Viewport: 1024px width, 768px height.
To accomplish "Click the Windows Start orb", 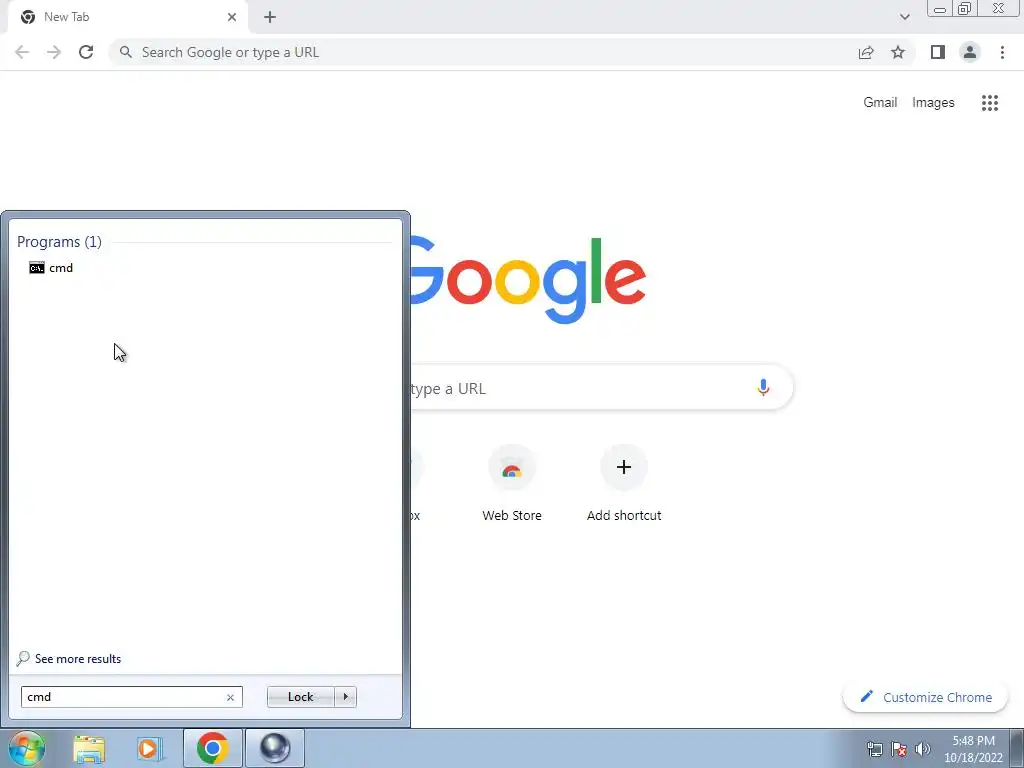I will 27,748.
